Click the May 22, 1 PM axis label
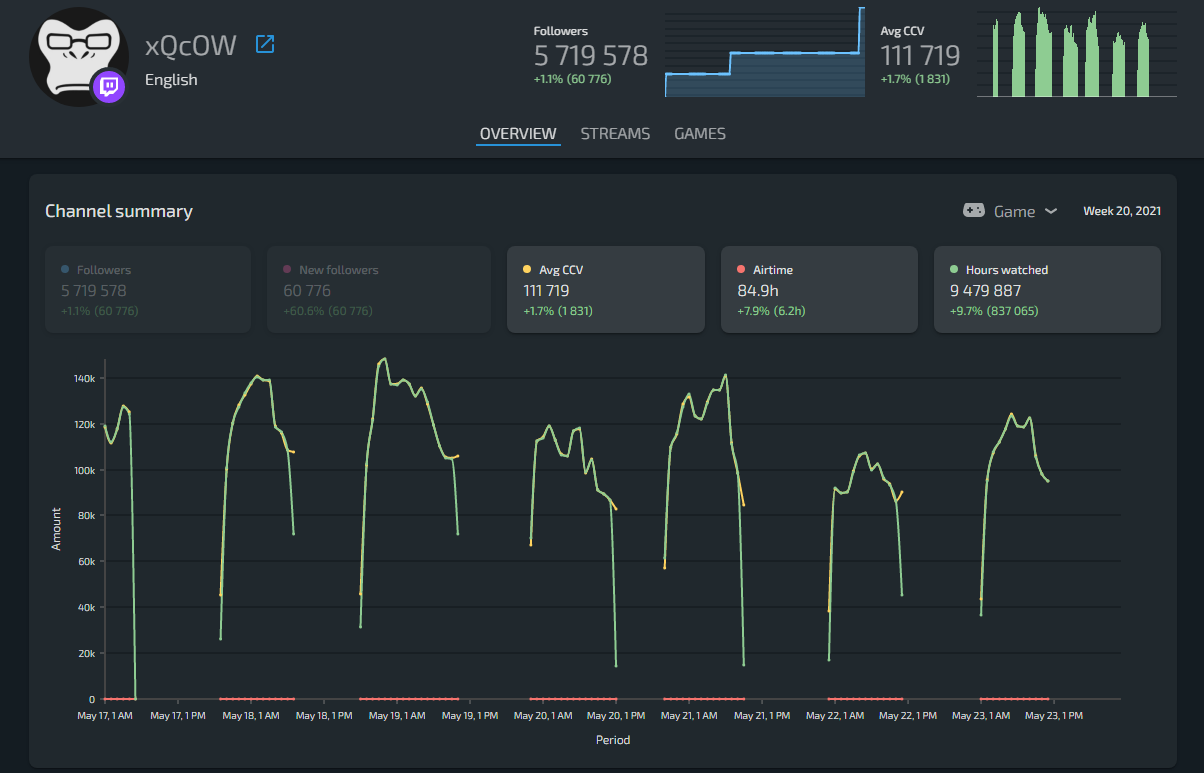 907,716
